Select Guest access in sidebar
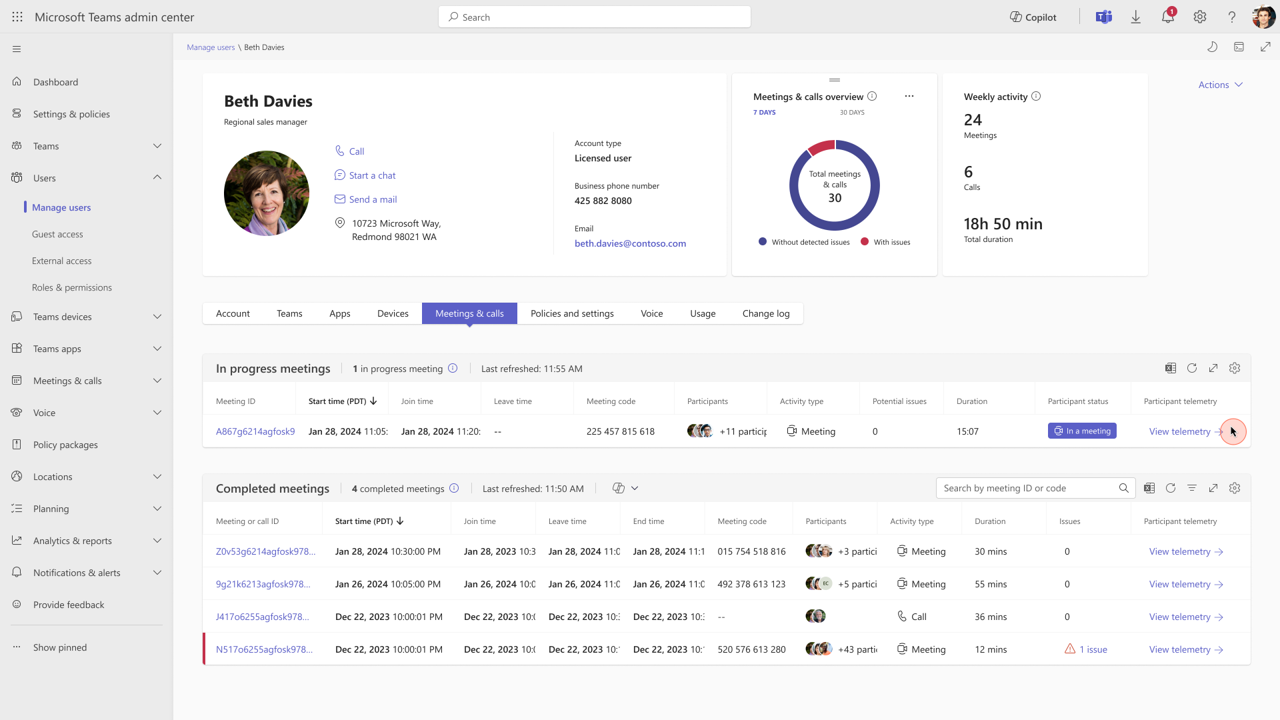Viewport: 1280px width, 720px height. tap(57, 234)
